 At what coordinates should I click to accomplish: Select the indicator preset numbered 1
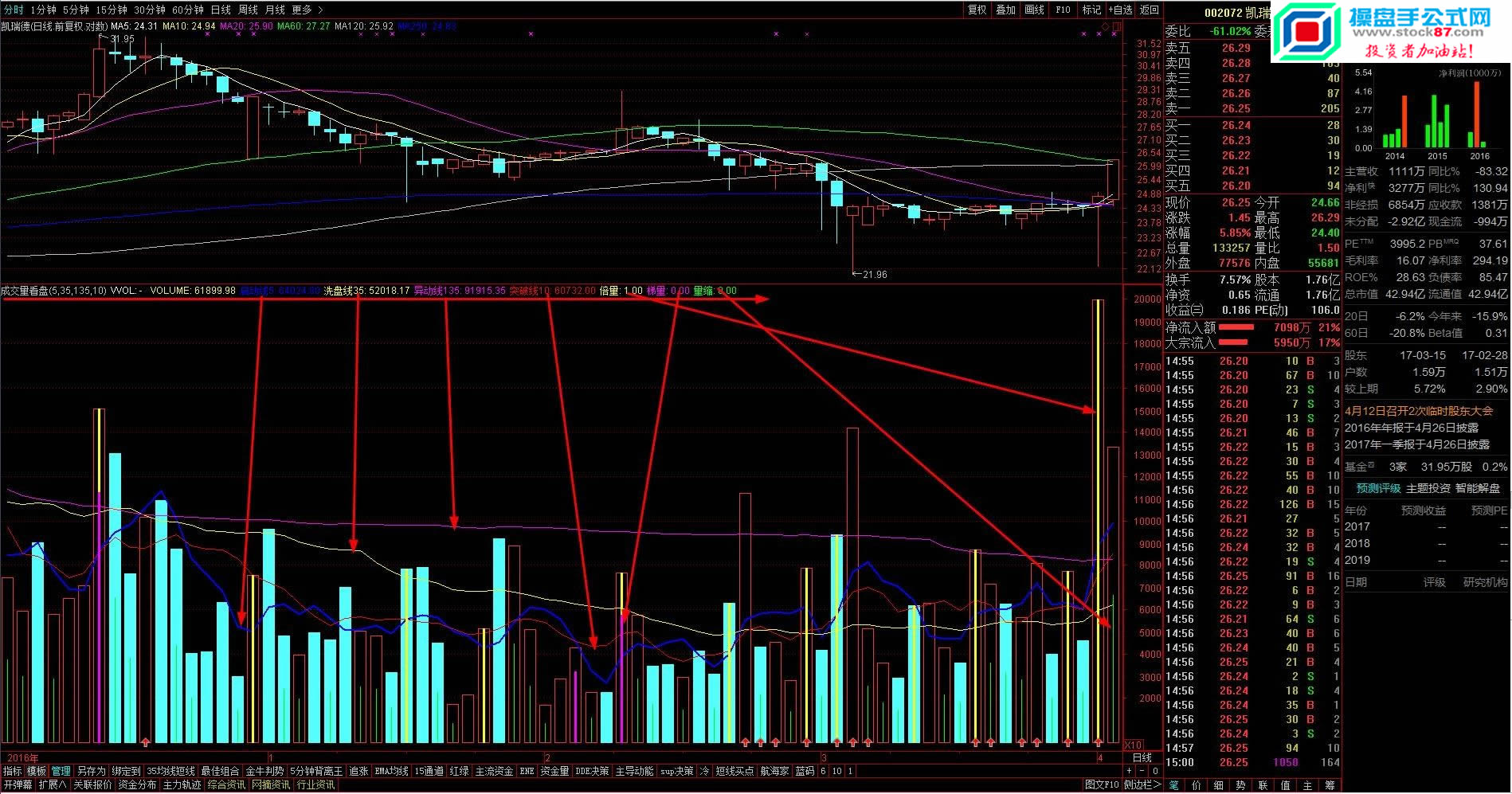[851, 771]
